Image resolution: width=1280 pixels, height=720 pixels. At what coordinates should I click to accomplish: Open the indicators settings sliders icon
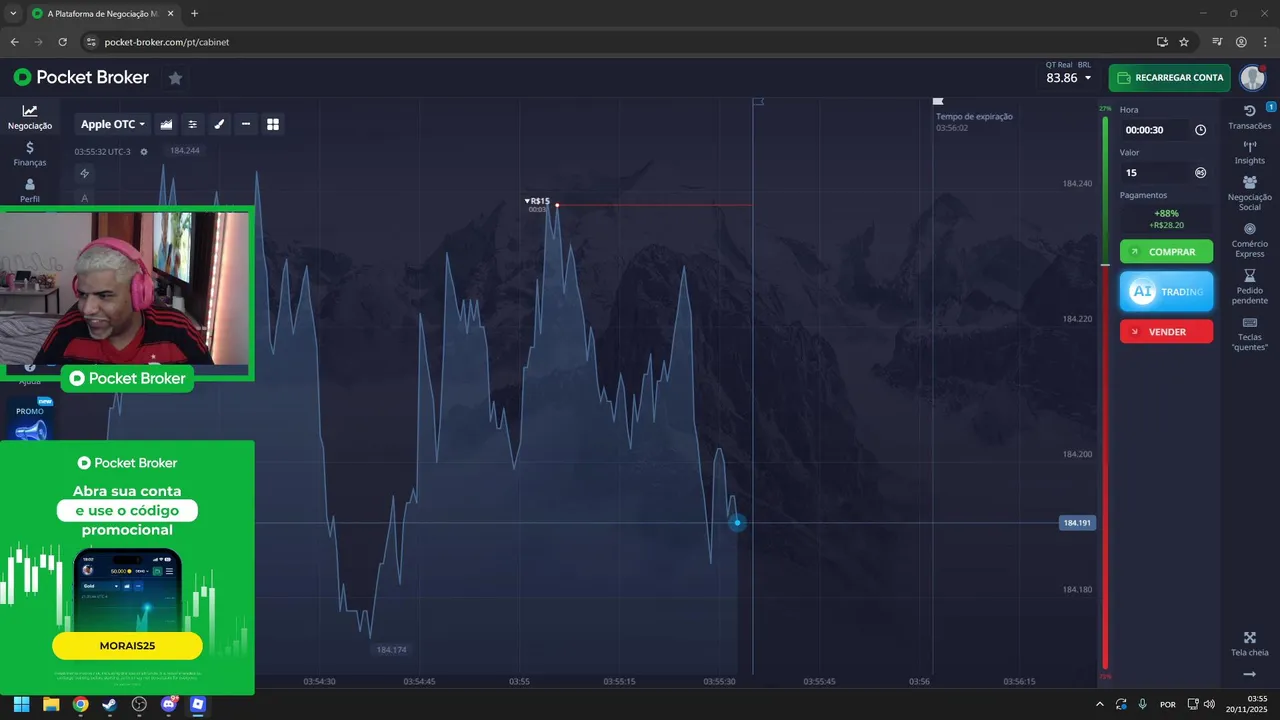pos(193,124)
